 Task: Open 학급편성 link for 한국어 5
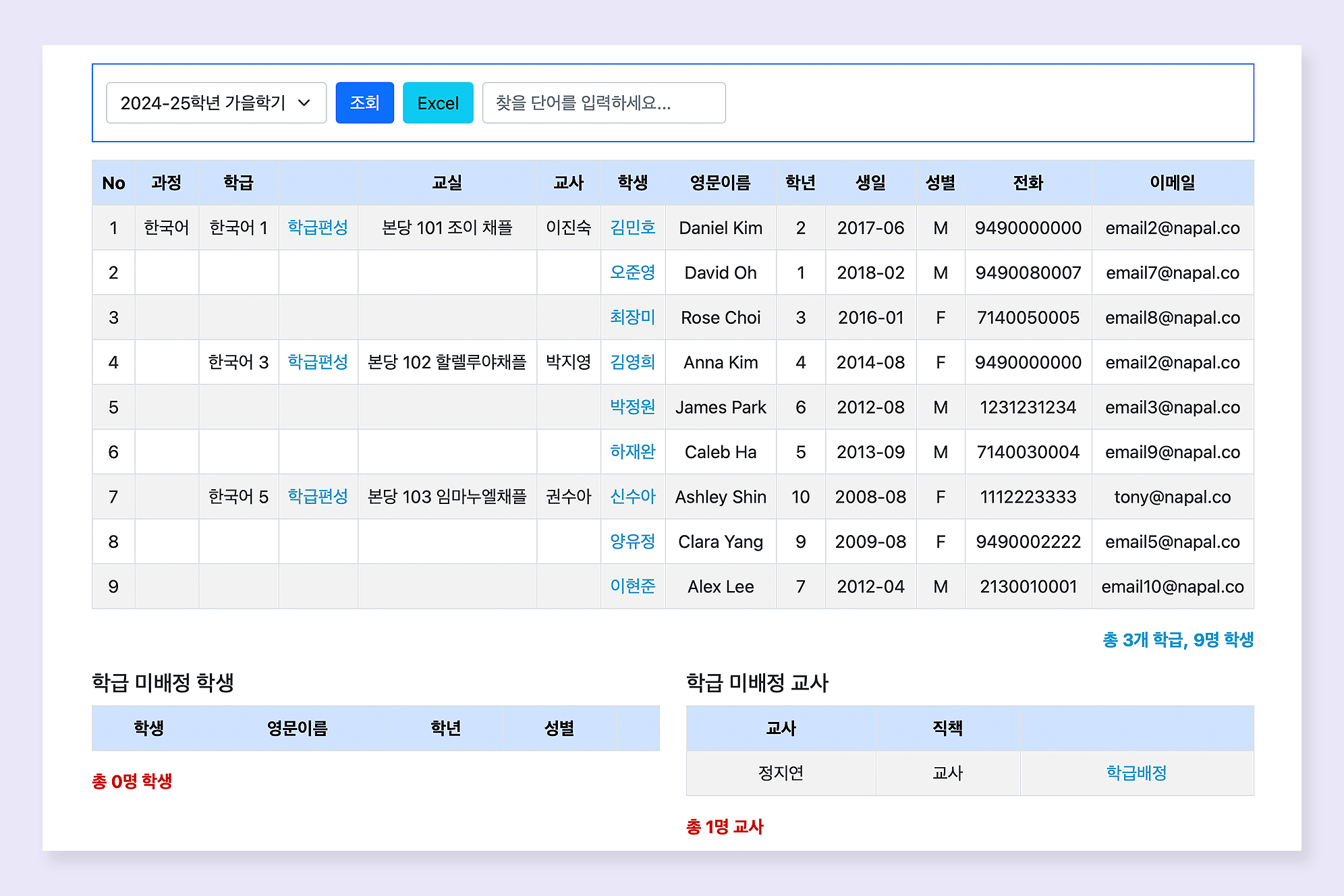[318, 496]
